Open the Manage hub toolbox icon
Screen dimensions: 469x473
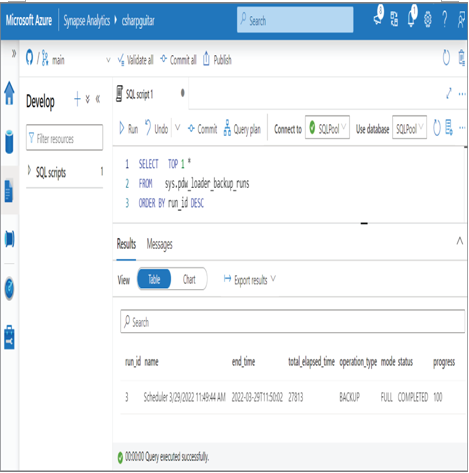(x=9, y=337)
